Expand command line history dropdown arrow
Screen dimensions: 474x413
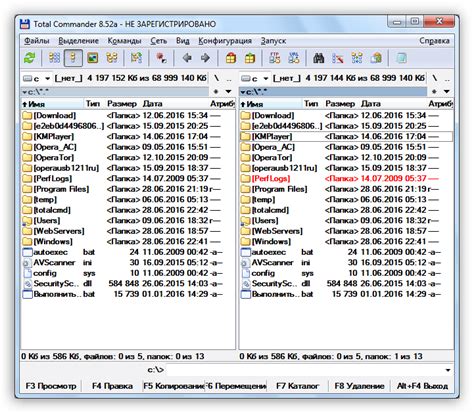(448, 370)
